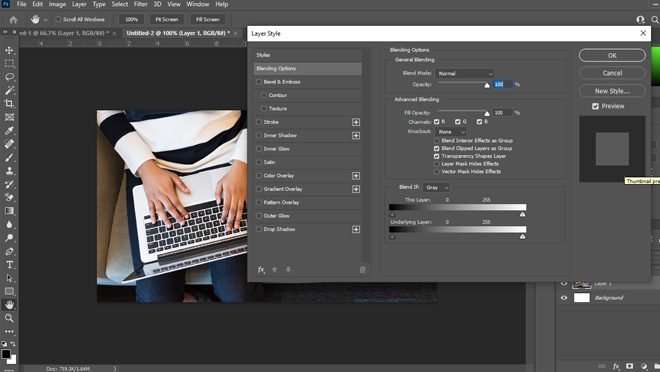Image resolution: width=660 pixels, height=372 pixels.
Task: Click the fx icon in Layer Style dialog
Action: click(261, 269)
